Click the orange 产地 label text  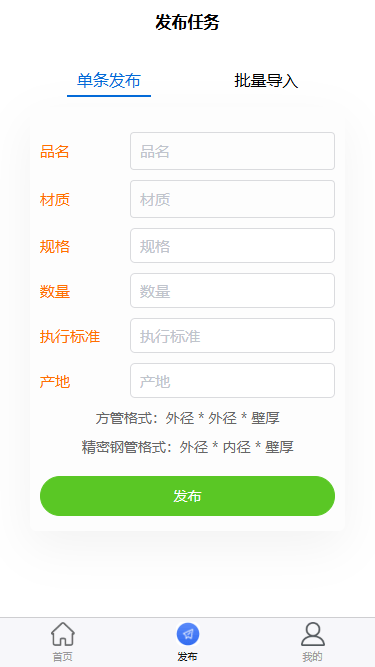click(x=55, y=382)
